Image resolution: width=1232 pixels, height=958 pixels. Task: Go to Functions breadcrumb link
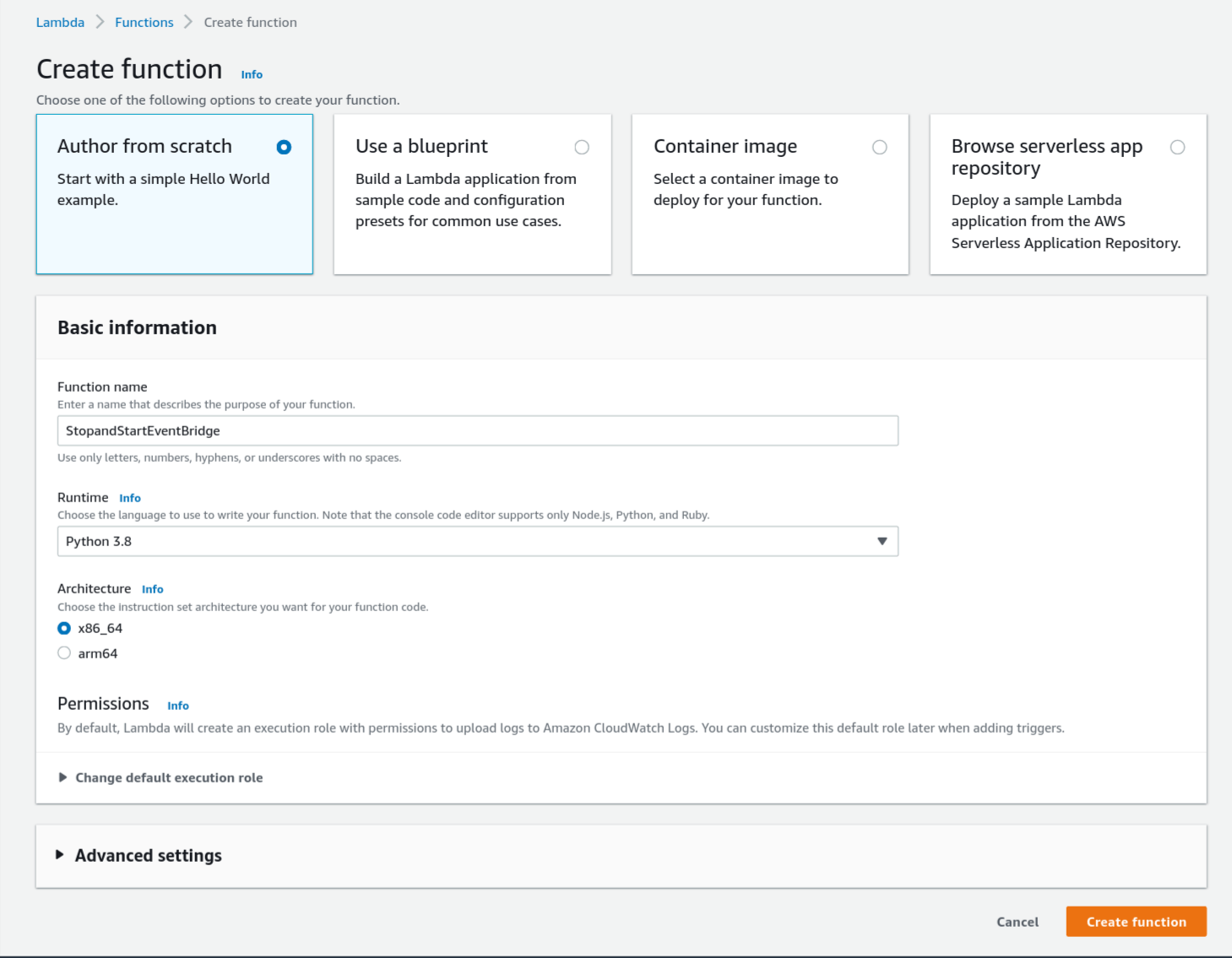click(x=144, y=22)
